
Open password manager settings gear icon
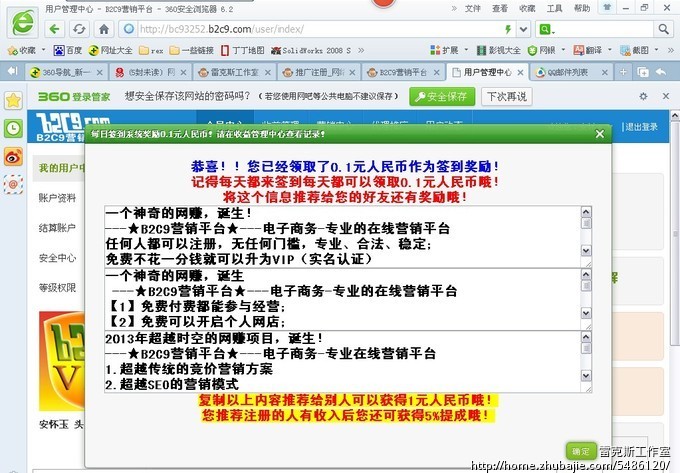coord(643,96)
